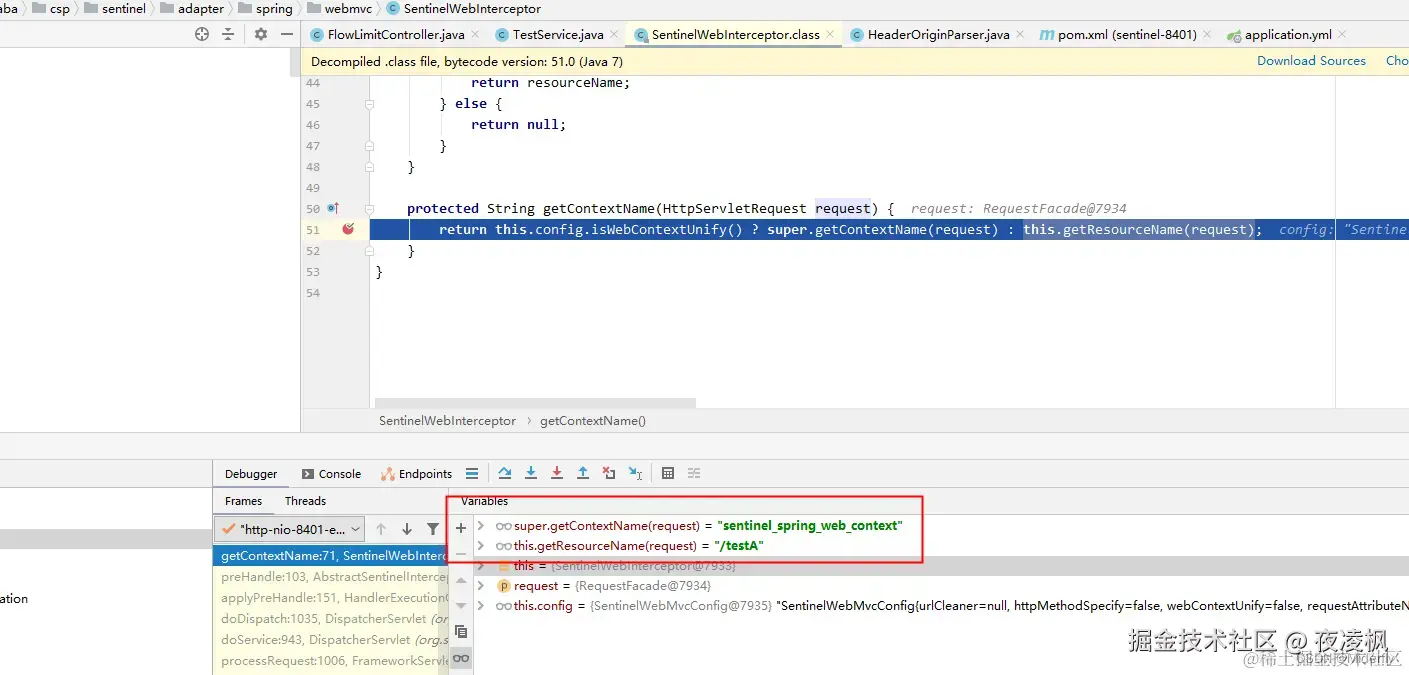Select preHandle:103 stack frame
The height and width of the screenshot is (675, 1409).
point(331,577)
